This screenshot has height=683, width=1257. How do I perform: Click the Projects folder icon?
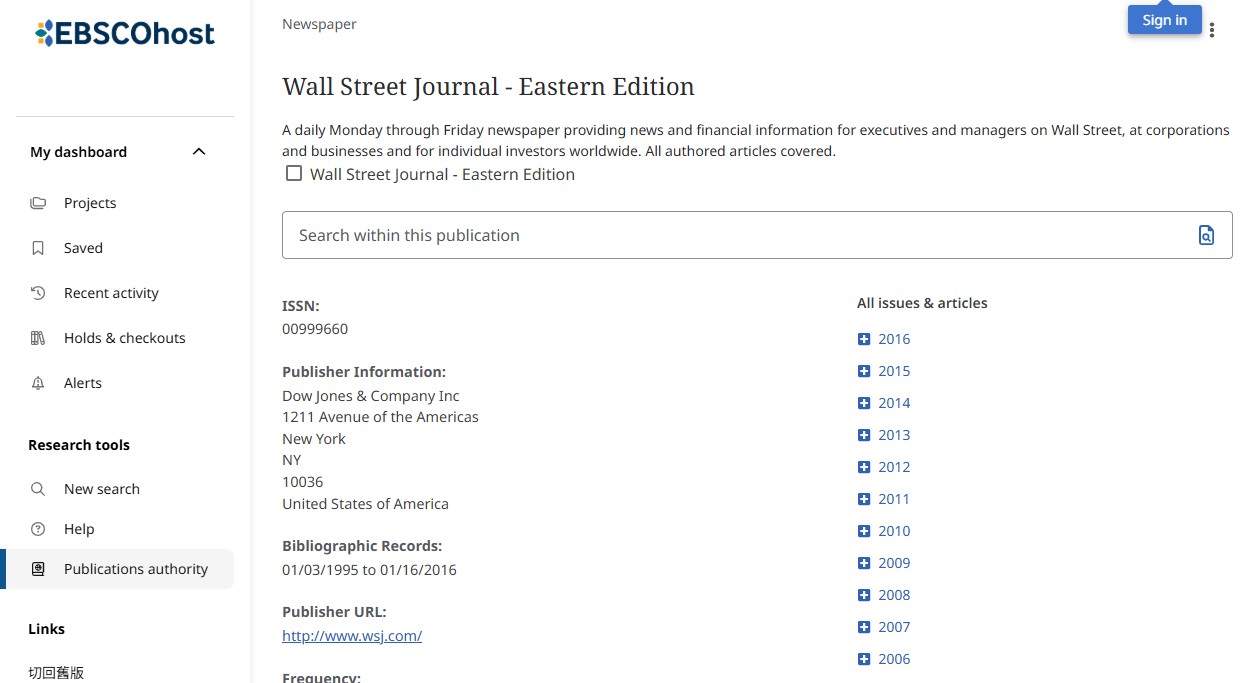click(x=38, y=203)
